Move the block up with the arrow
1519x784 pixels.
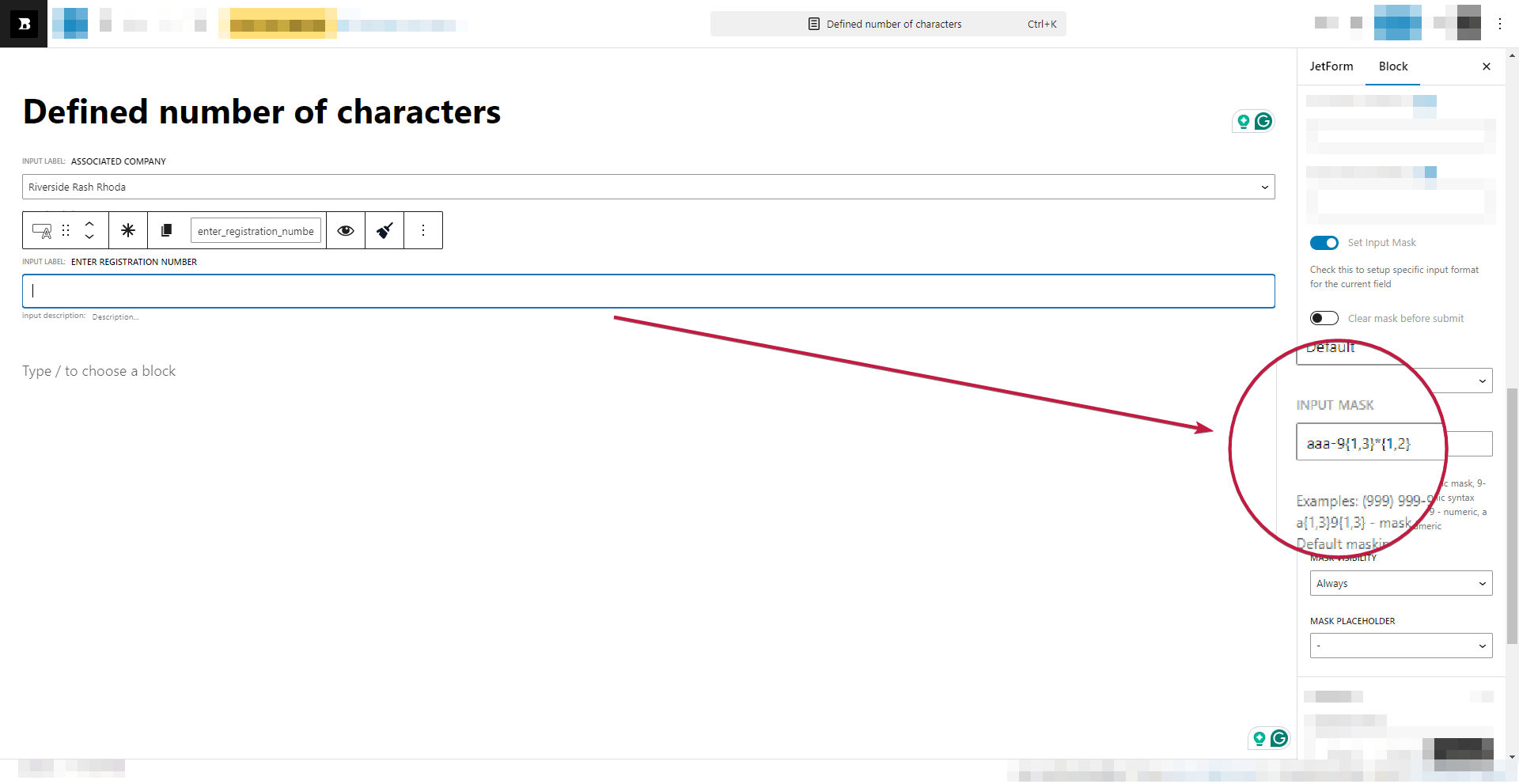tap(89, 224)
